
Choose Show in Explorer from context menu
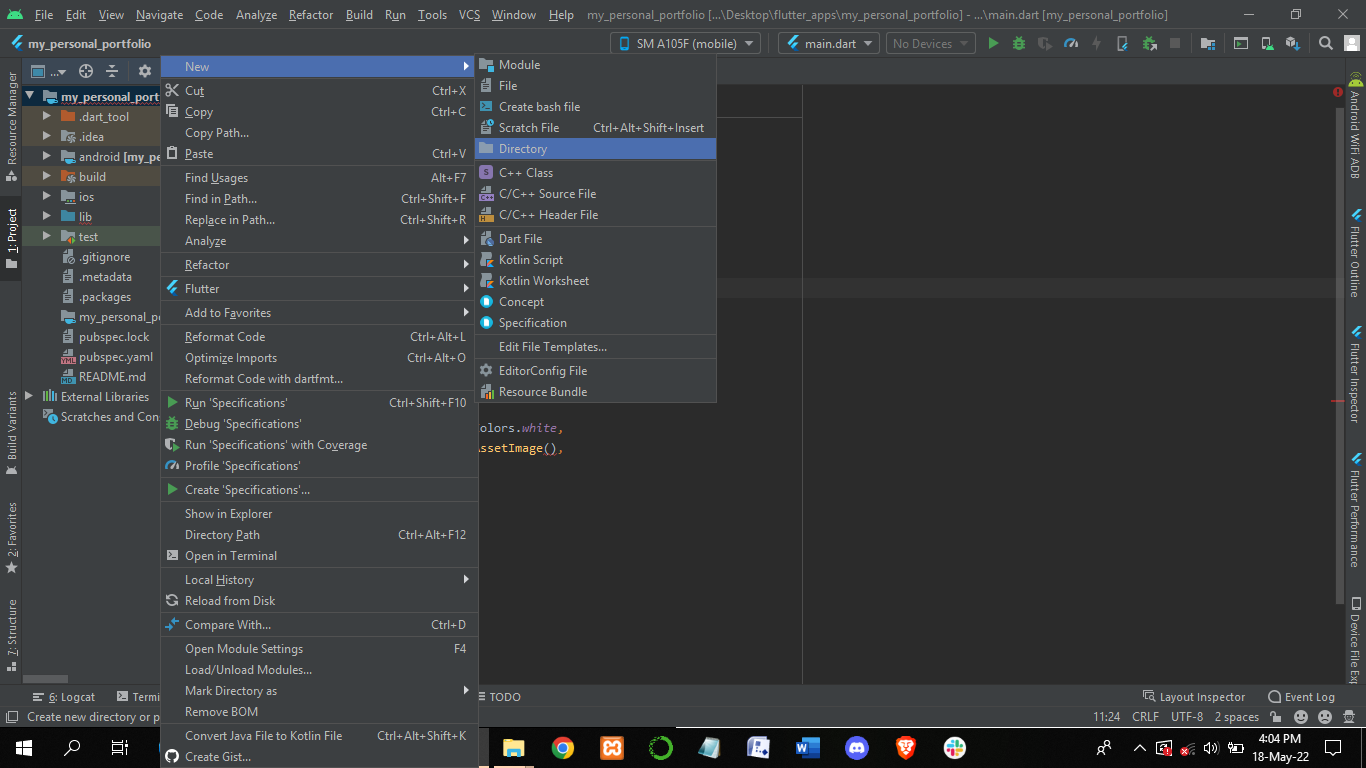[318, 514]
